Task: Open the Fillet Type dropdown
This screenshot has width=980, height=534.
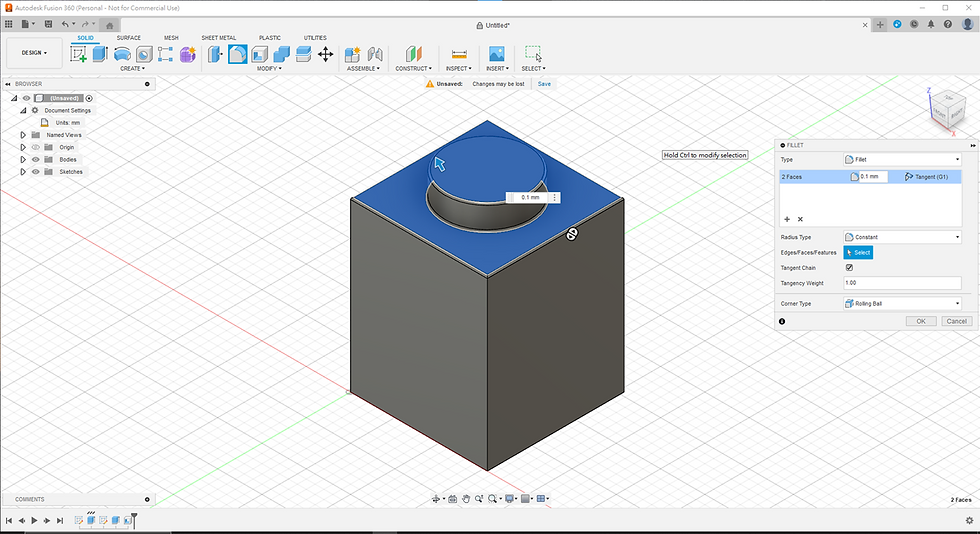Action: pos(902,159)
